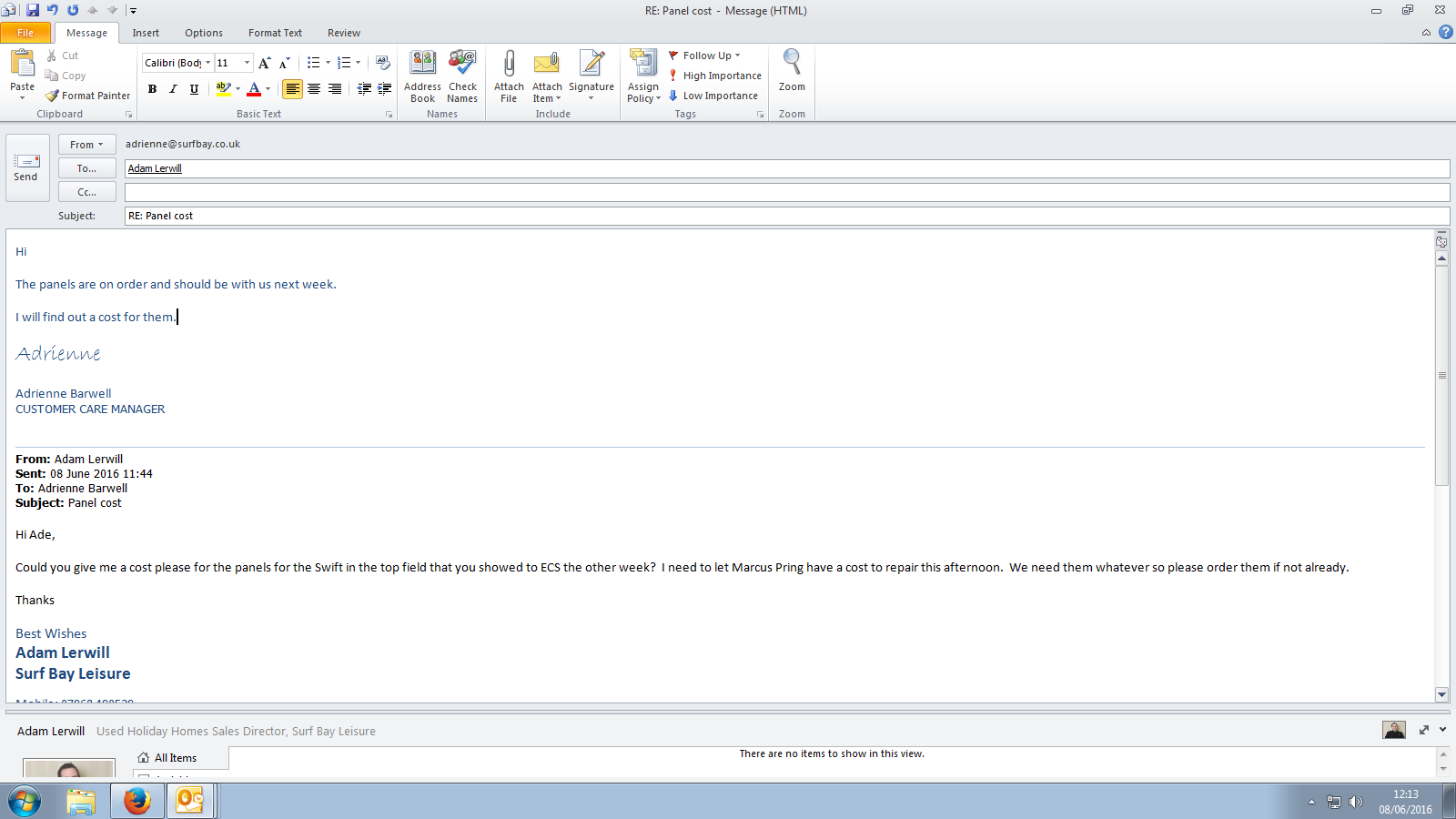
Task: Cut the selected text
Action: (62, 56)
